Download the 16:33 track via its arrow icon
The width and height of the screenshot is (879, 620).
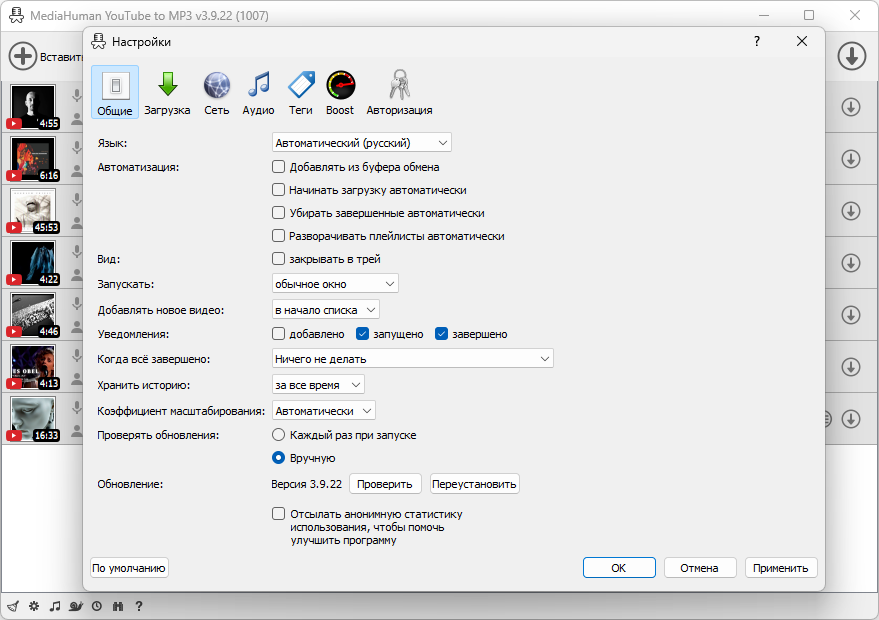coord(851,419)
